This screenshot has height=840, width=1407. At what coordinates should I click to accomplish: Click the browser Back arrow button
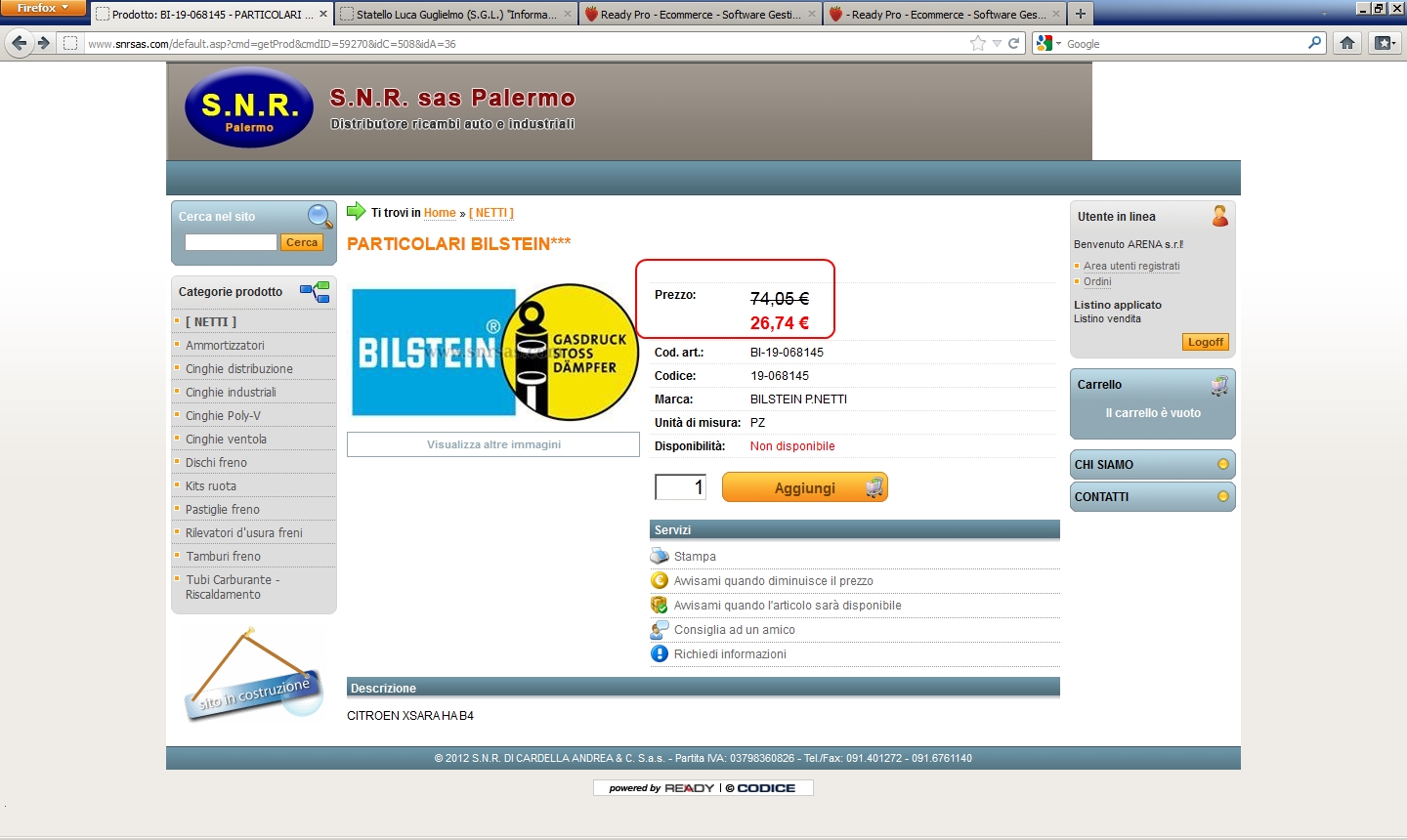tap(19, 43)
